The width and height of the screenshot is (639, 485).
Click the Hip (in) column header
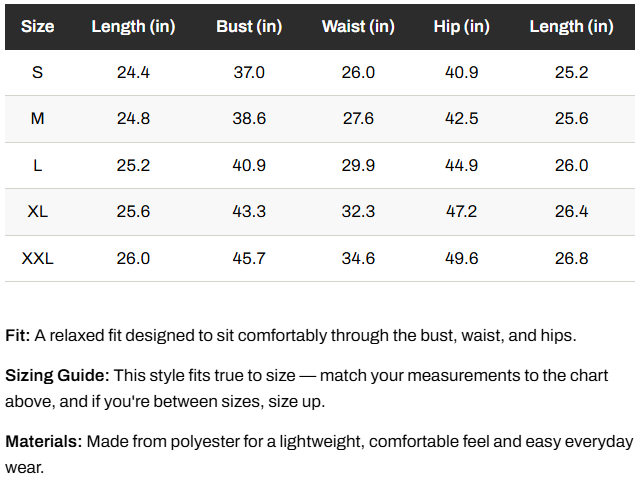pyautogui.click(x=461, y=26)
